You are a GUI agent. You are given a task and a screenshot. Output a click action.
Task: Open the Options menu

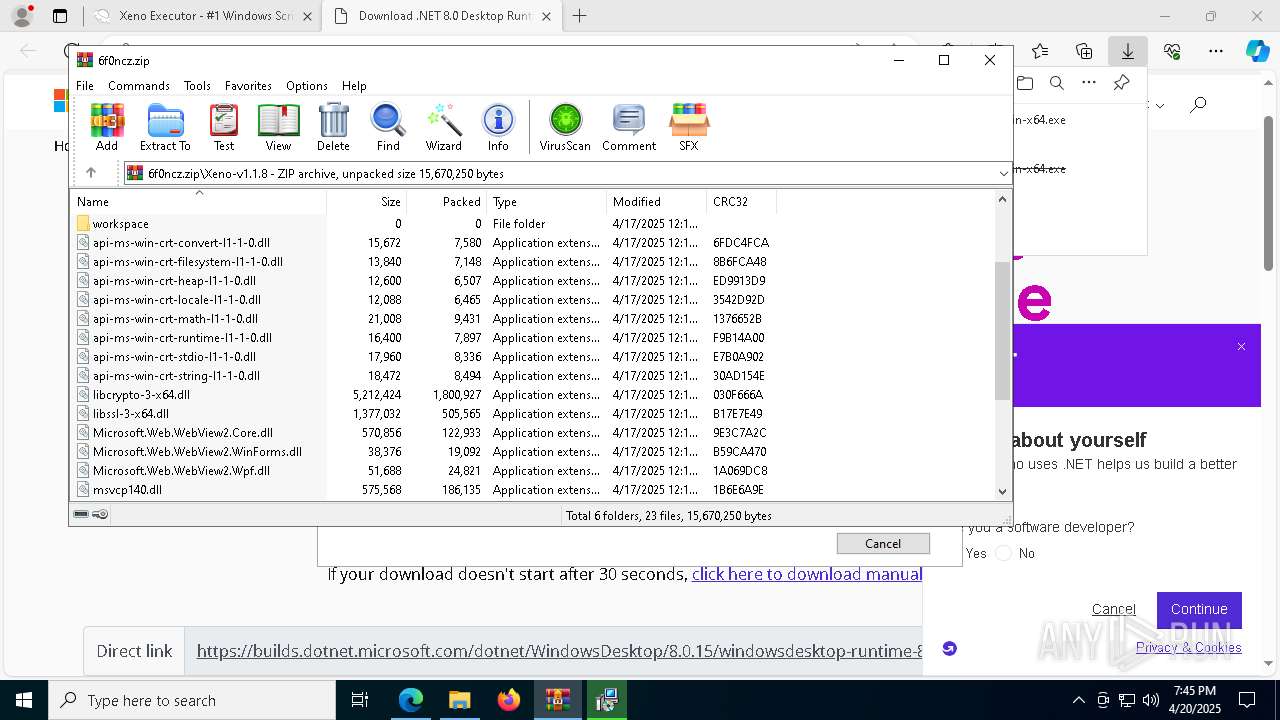tap(307, 86)
